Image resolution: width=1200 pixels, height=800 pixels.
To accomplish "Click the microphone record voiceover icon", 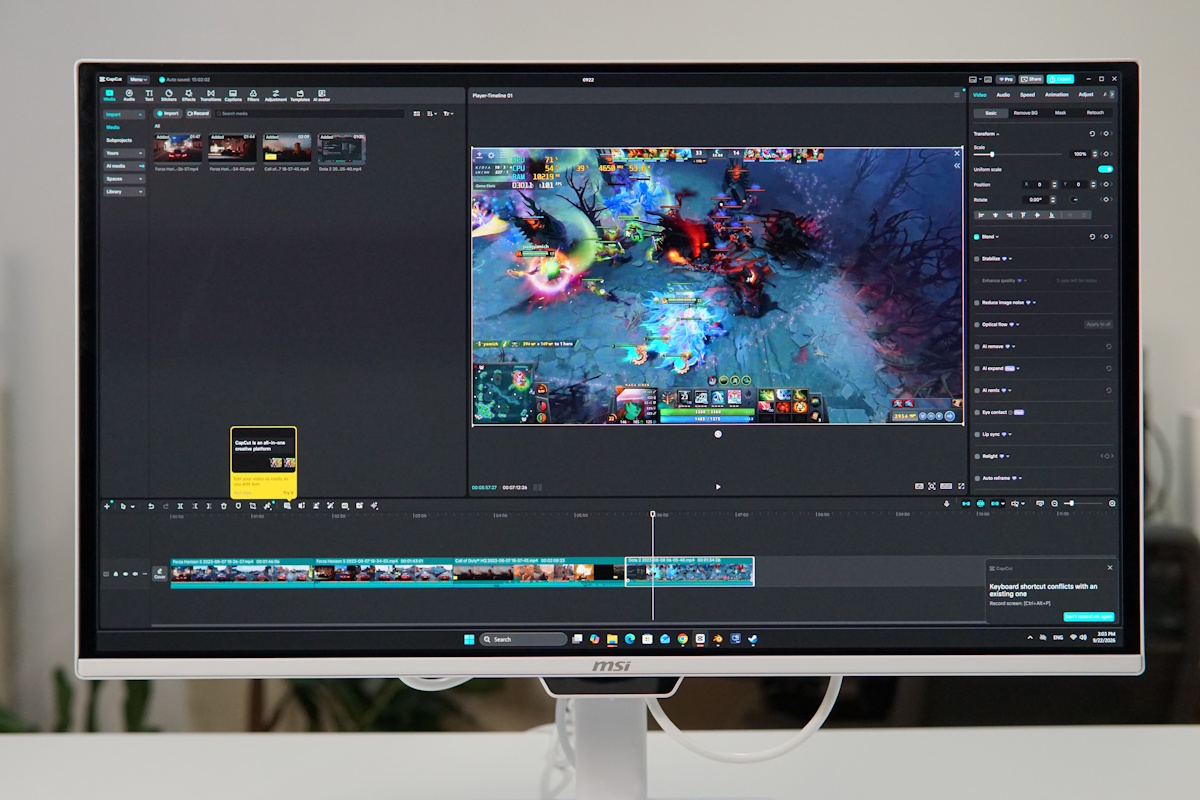I will pyautogui.click(x=947, y=503).
